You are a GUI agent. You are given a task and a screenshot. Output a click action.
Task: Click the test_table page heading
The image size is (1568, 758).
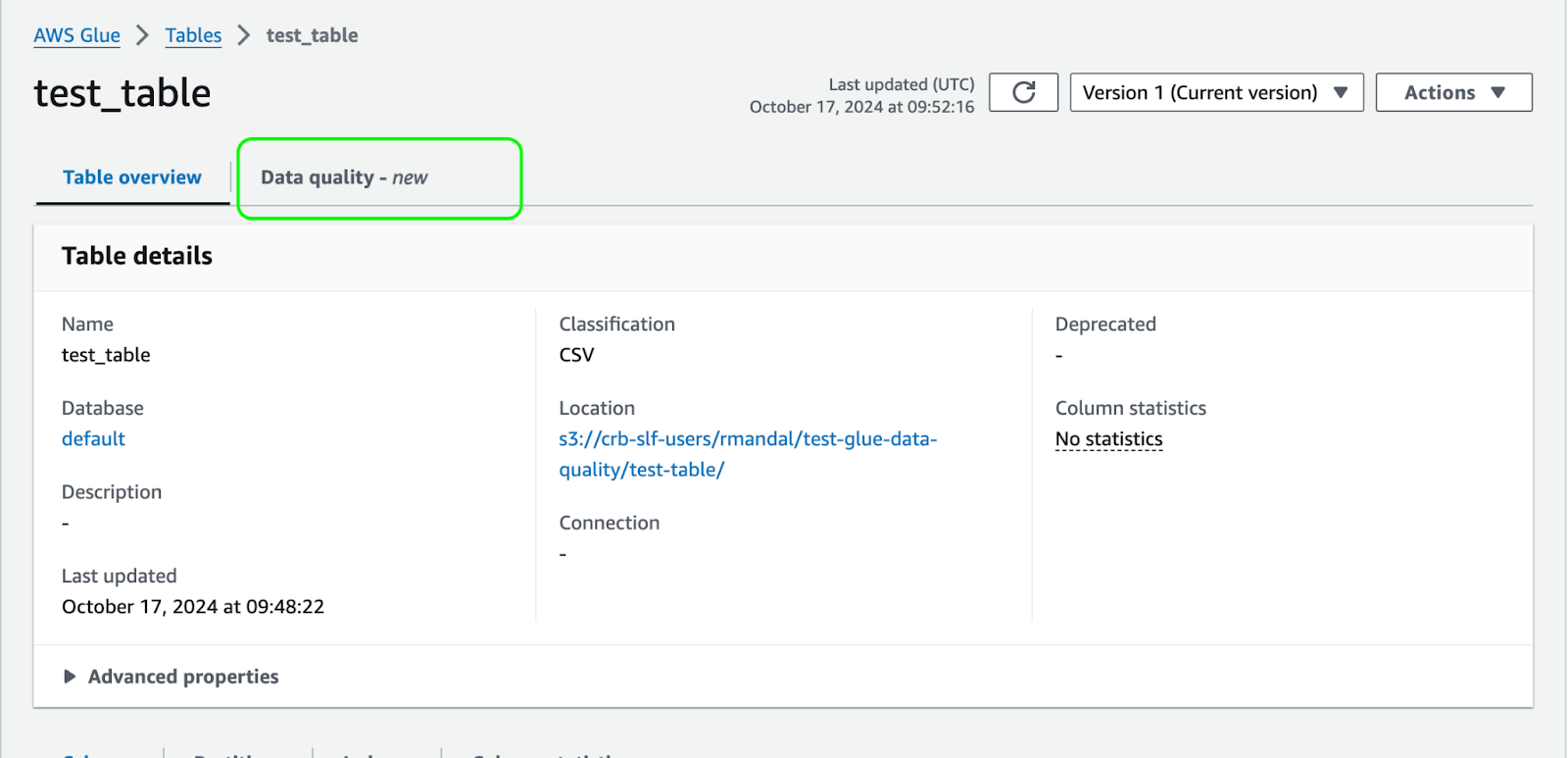(x=122, y=93)
